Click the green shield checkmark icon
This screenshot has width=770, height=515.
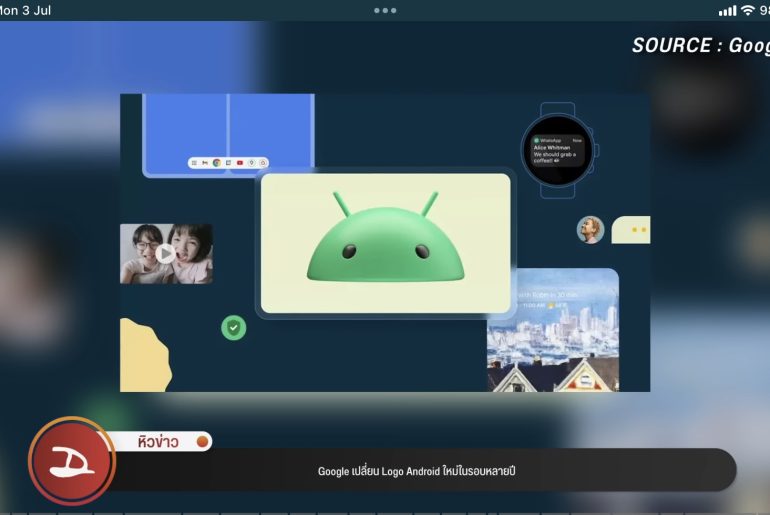(234, 327)
